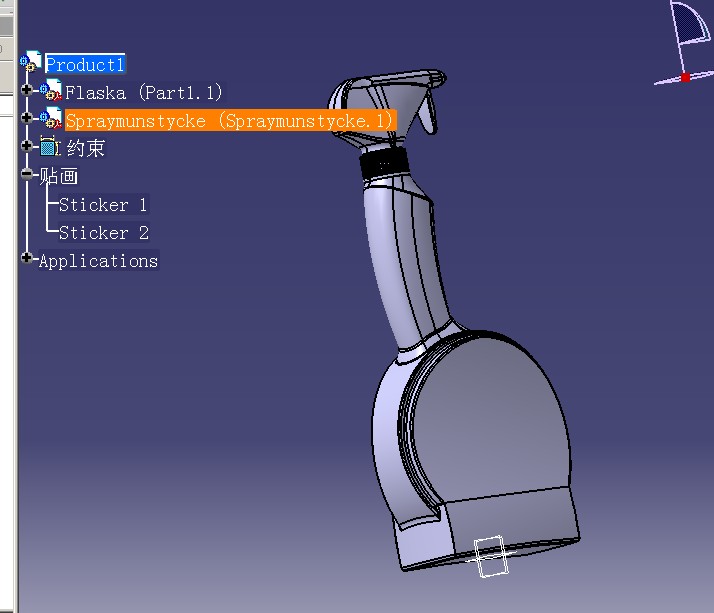714x613 pixels.
Task: Select the Applications tree label
Action: [98, 261]
